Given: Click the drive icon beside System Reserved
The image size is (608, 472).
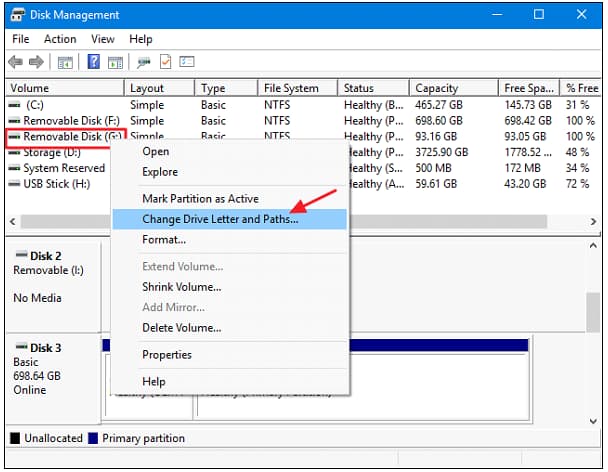Looking at the screenshot, I should tap(14, 168).
